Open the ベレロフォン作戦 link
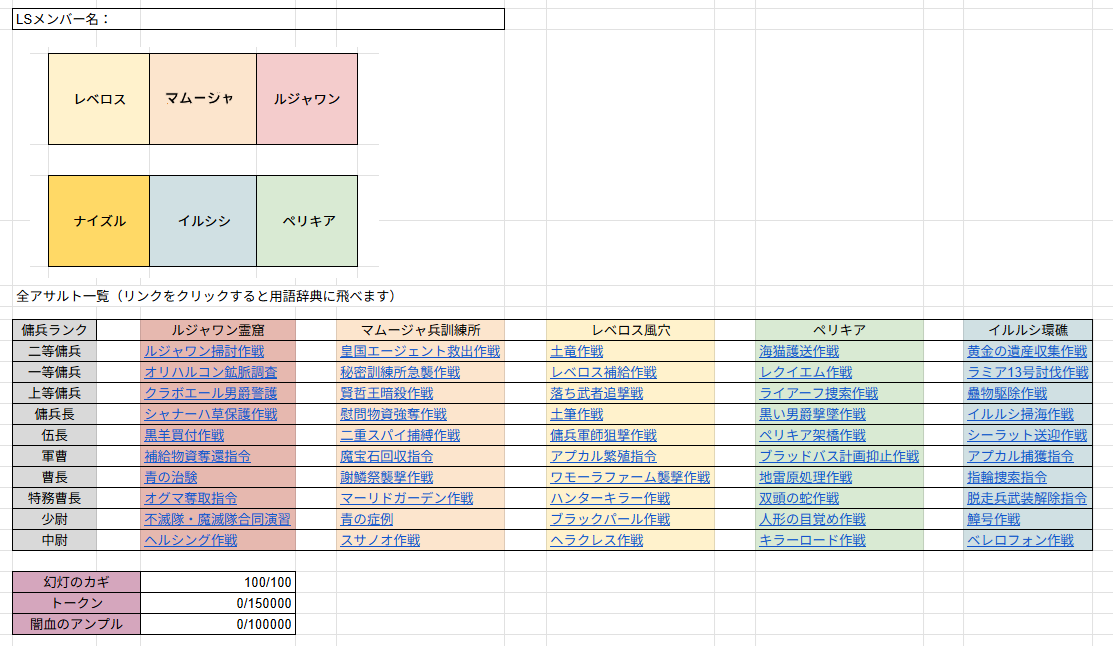Image resolution: width=1113 pixels, height=646 pixels. [x=1020, y=540]
